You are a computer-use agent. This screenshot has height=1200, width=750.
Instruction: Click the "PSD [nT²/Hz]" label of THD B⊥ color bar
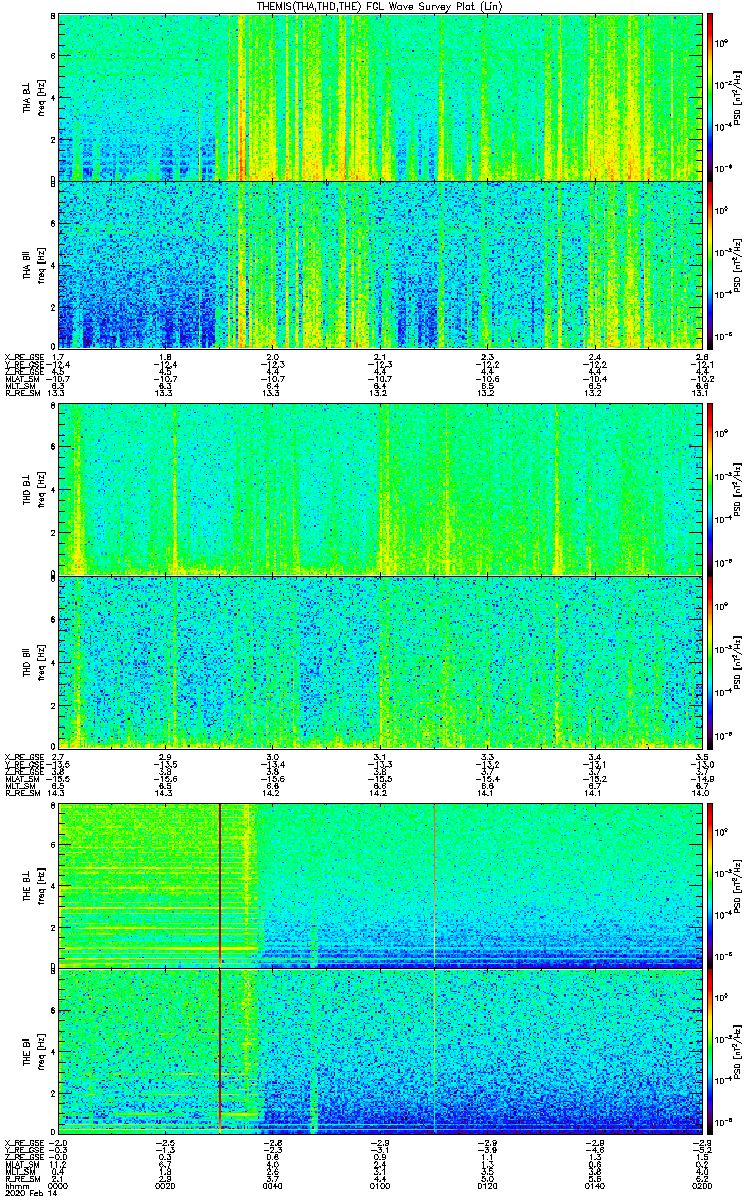pos(738,489)
